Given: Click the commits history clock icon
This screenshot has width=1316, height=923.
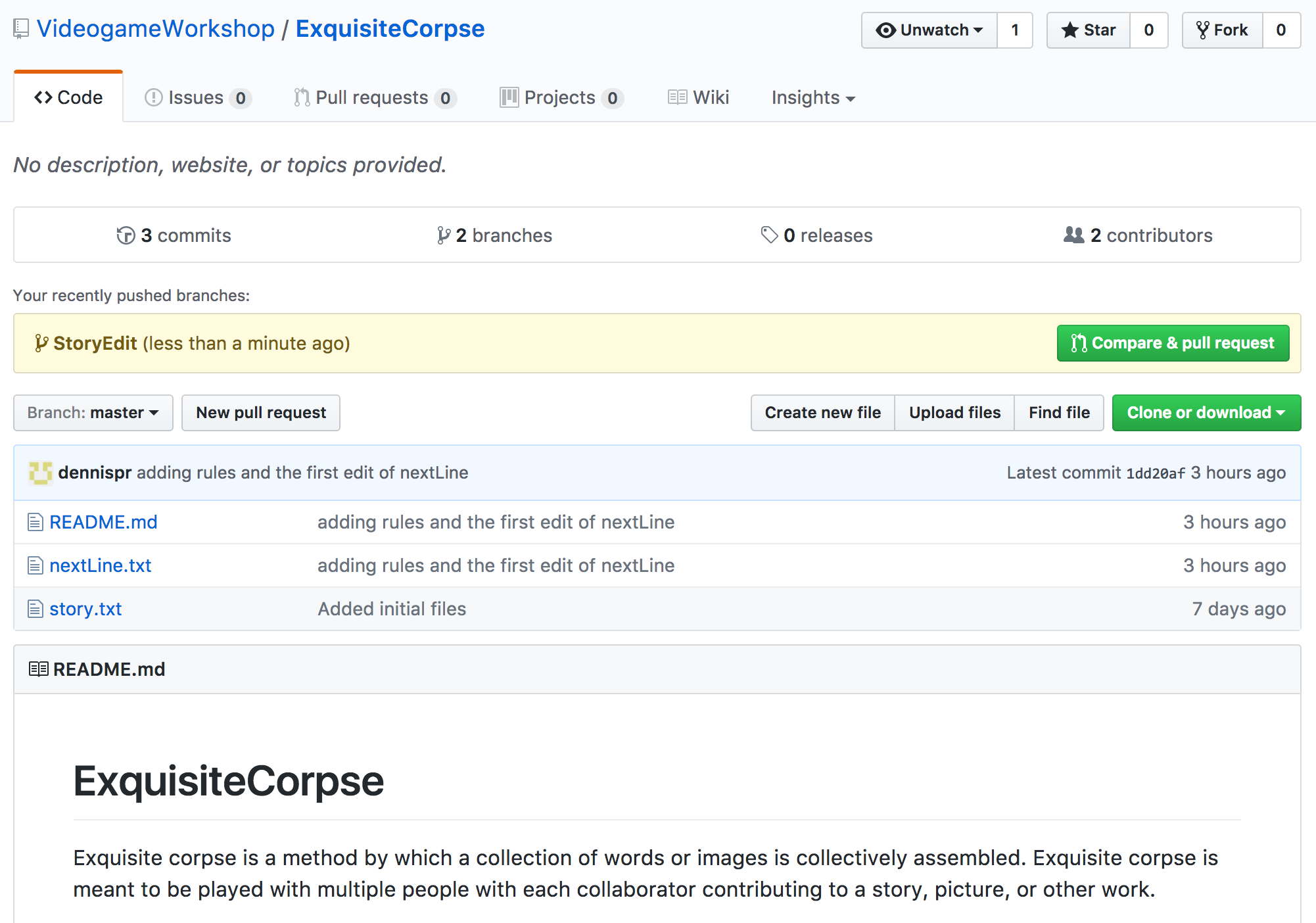Looking at the screenshot, I should coord(126,235).
